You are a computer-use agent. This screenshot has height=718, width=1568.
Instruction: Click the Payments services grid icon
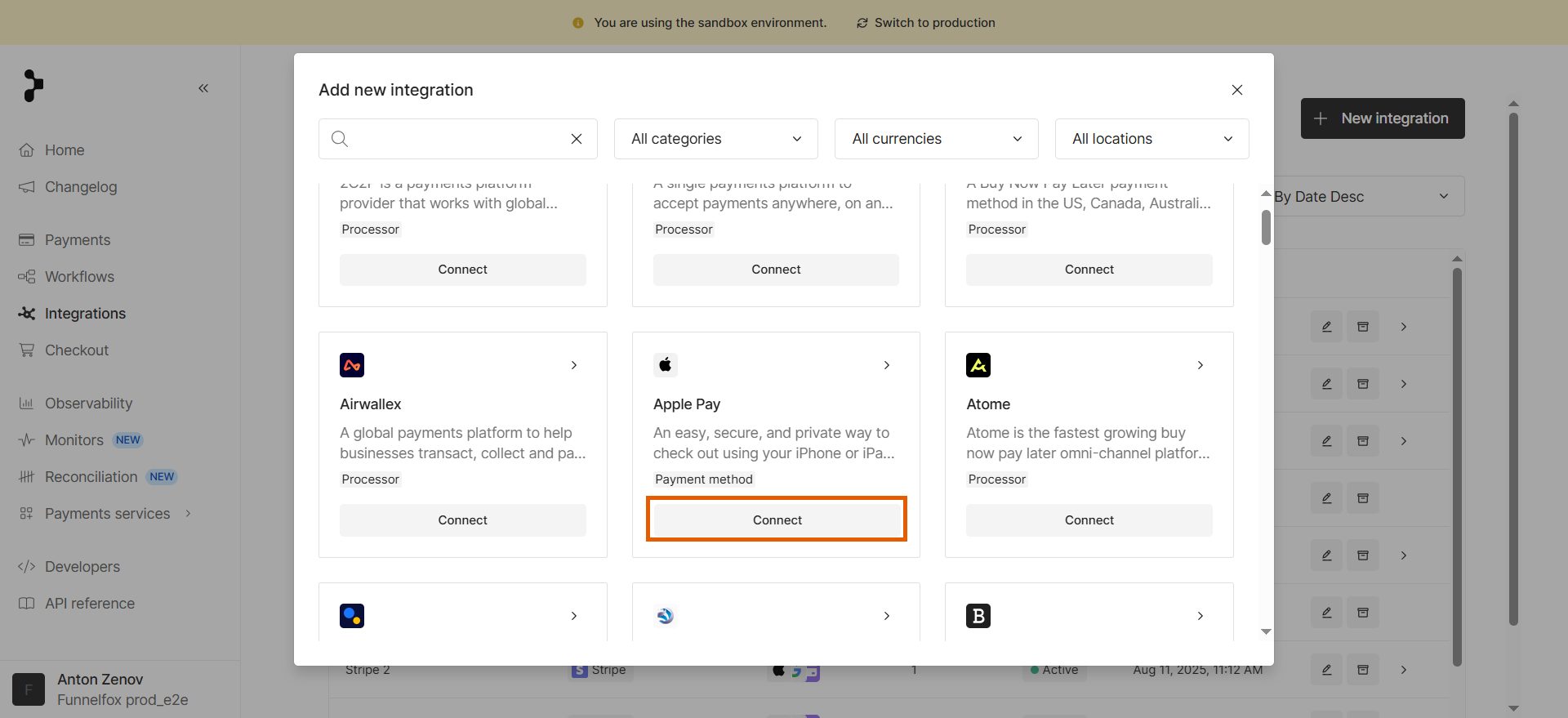27,514
